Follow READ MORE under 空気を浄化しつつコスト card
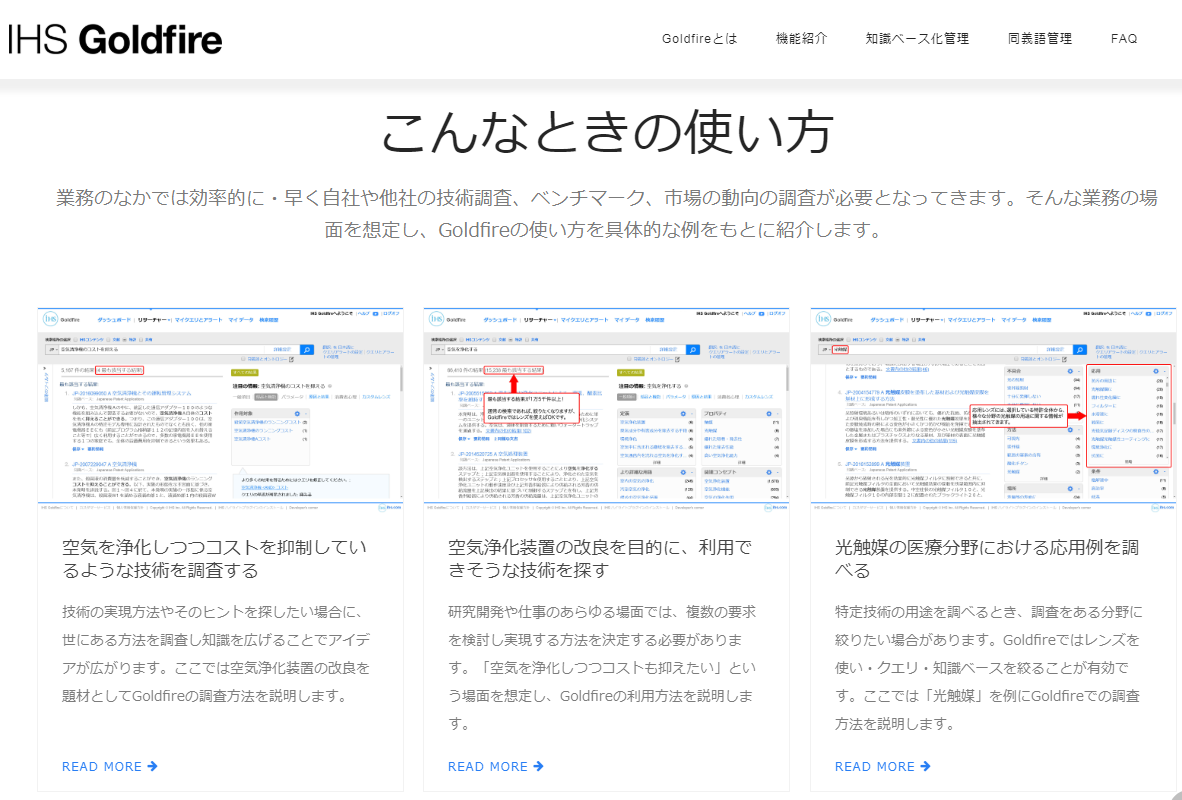This screenshot has width=1182, height=800. click(110, 766)
